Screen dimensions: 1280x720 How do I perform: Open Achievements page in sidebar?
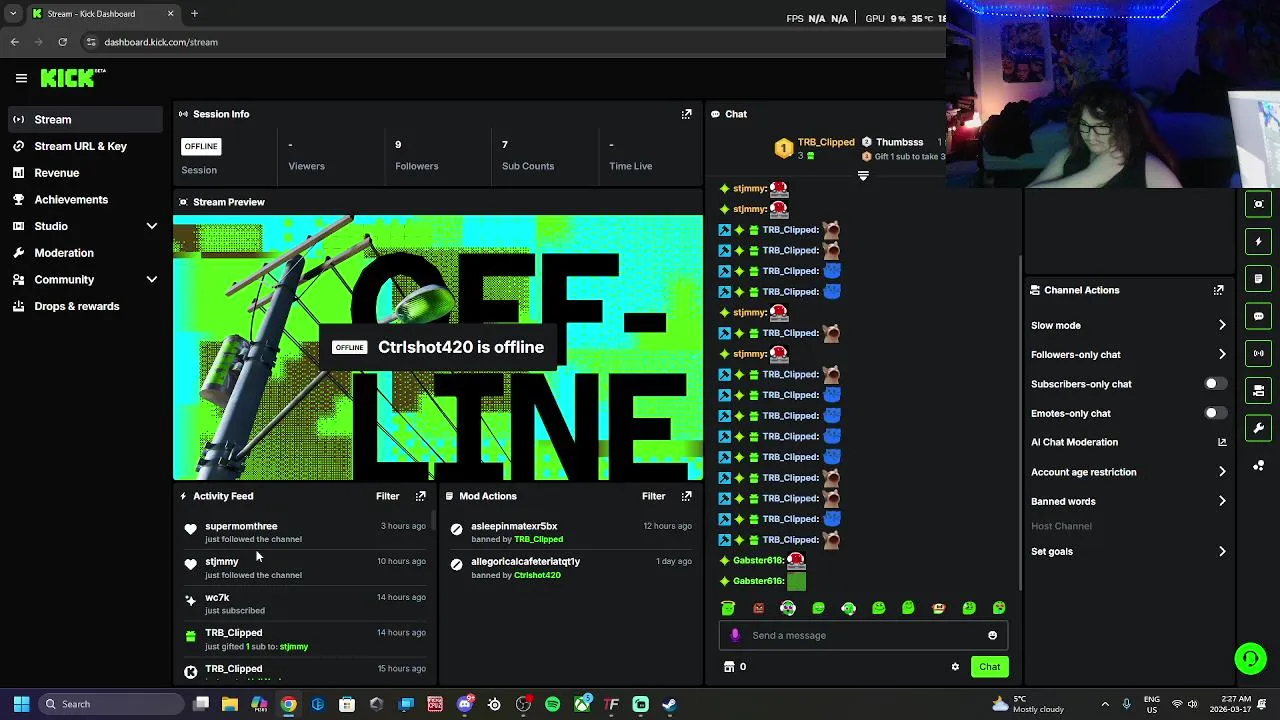pos(84,199)
